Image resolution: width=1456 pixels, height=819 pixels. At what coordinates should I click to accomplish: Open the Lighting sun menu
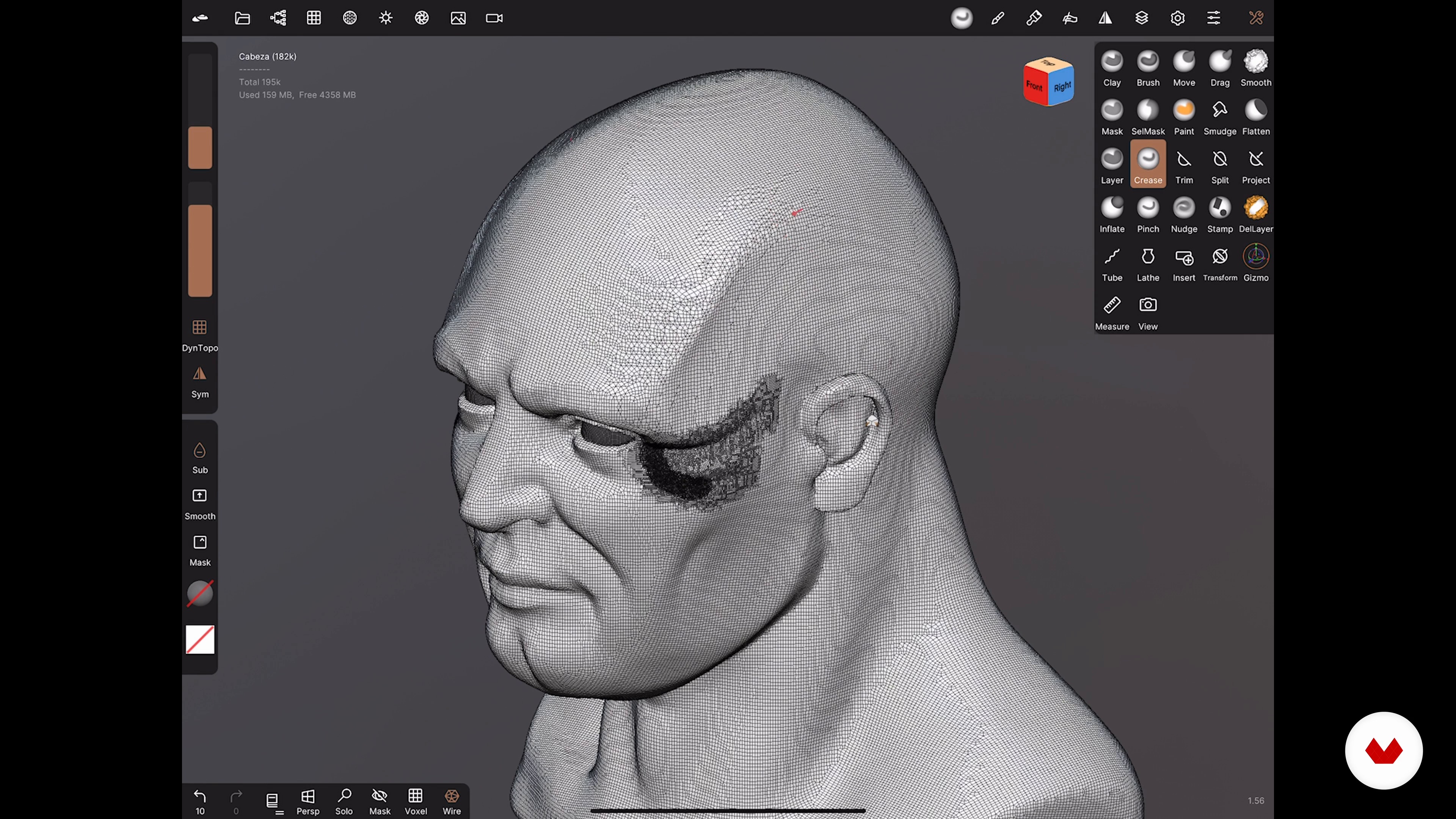[386, 18]
